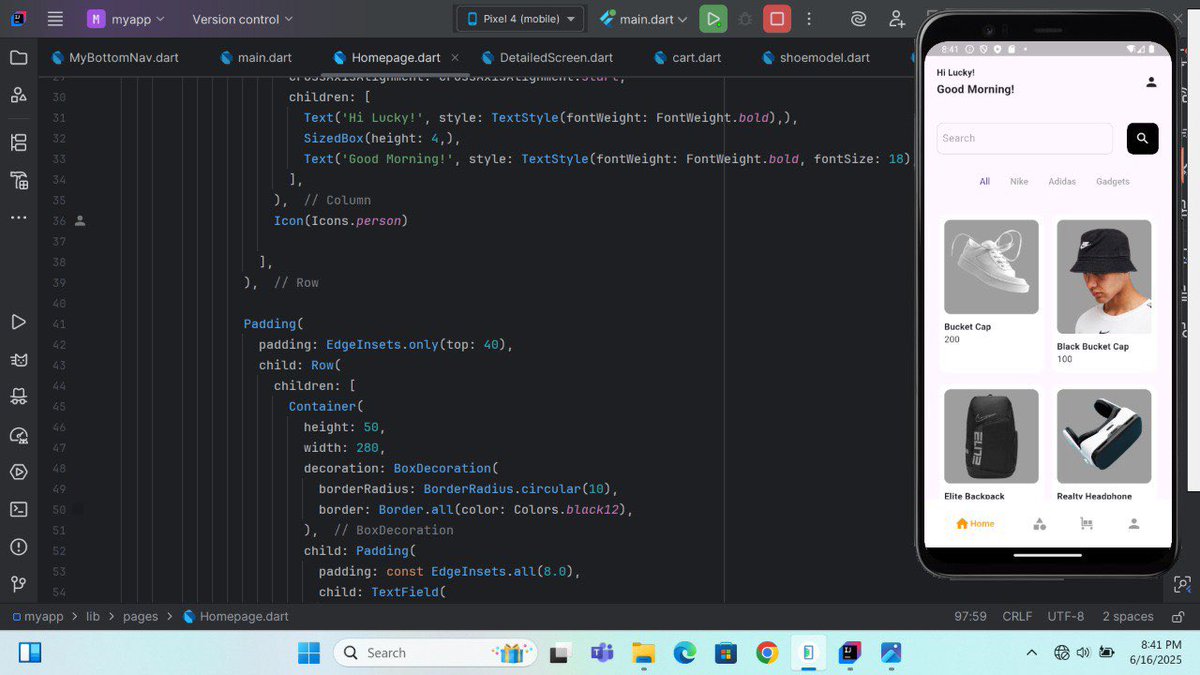
Task: Open the Pixel 4 (mobile) device selector
Action: click(520, 19)
